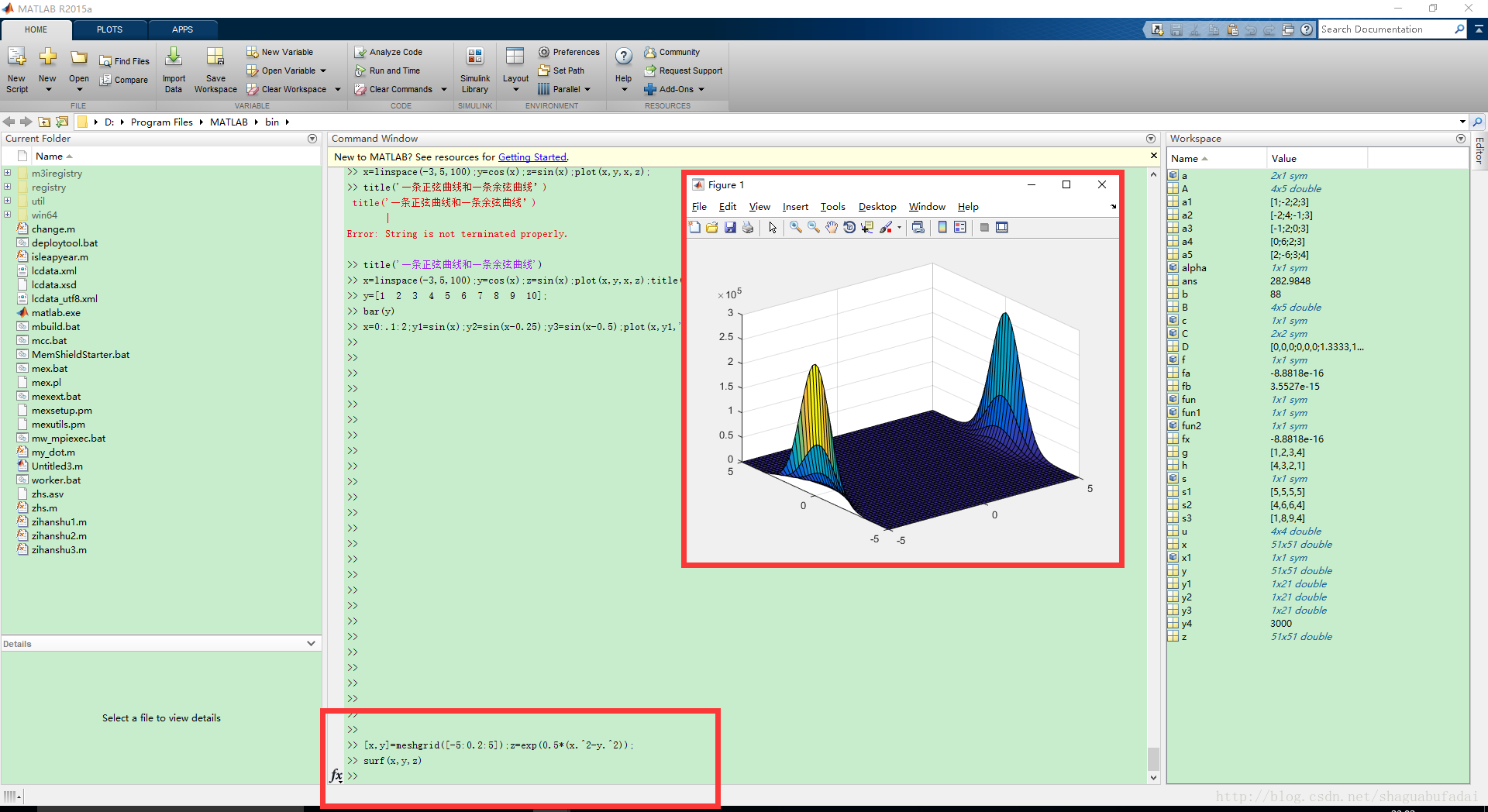
Task: Click in Search Documentation field
Action: click(1385, 29)
